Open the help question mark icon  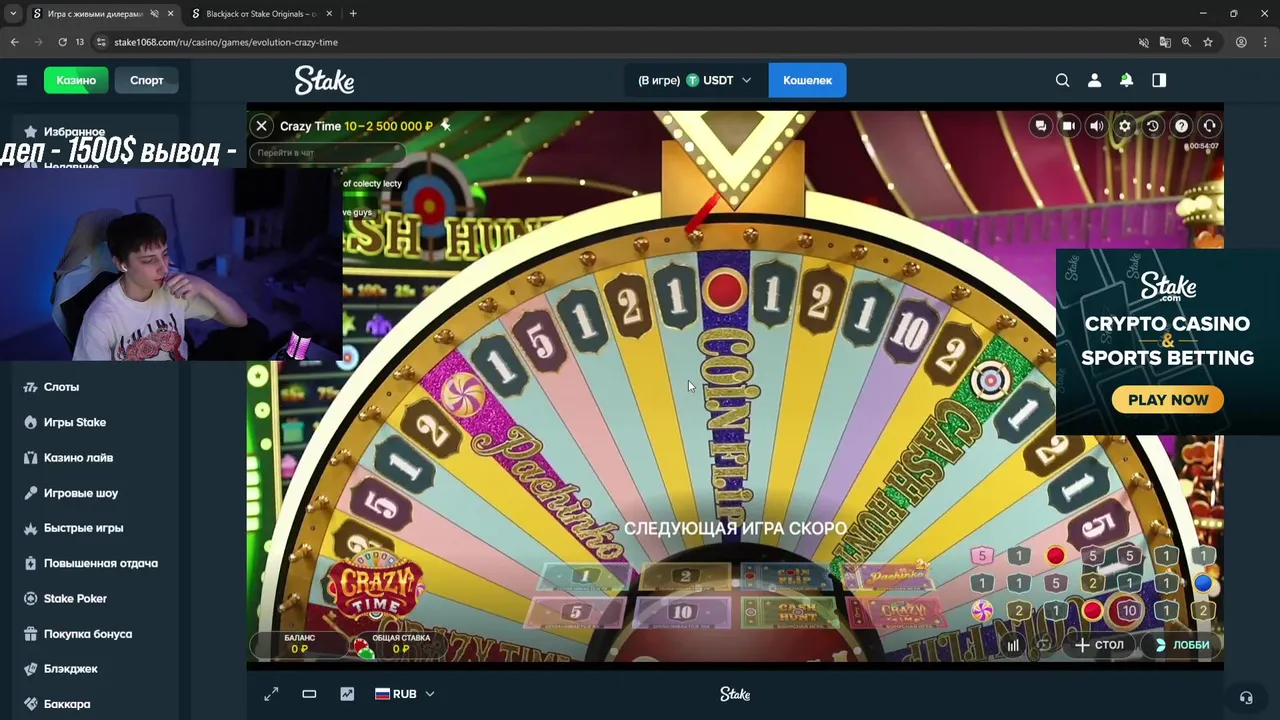coord(1181,126)
